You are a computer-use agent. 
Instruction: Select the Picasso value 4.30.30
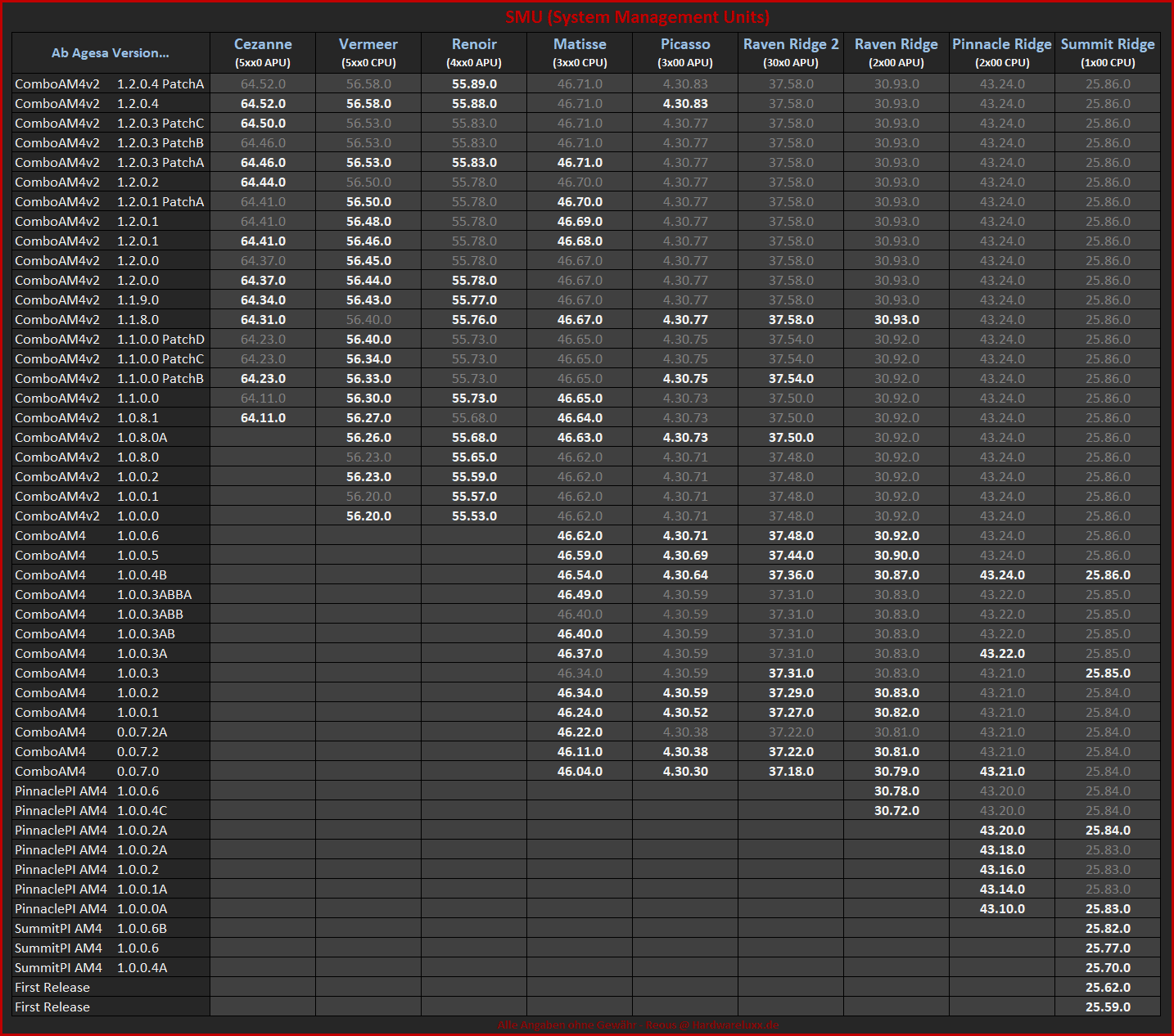pos(685,771)
